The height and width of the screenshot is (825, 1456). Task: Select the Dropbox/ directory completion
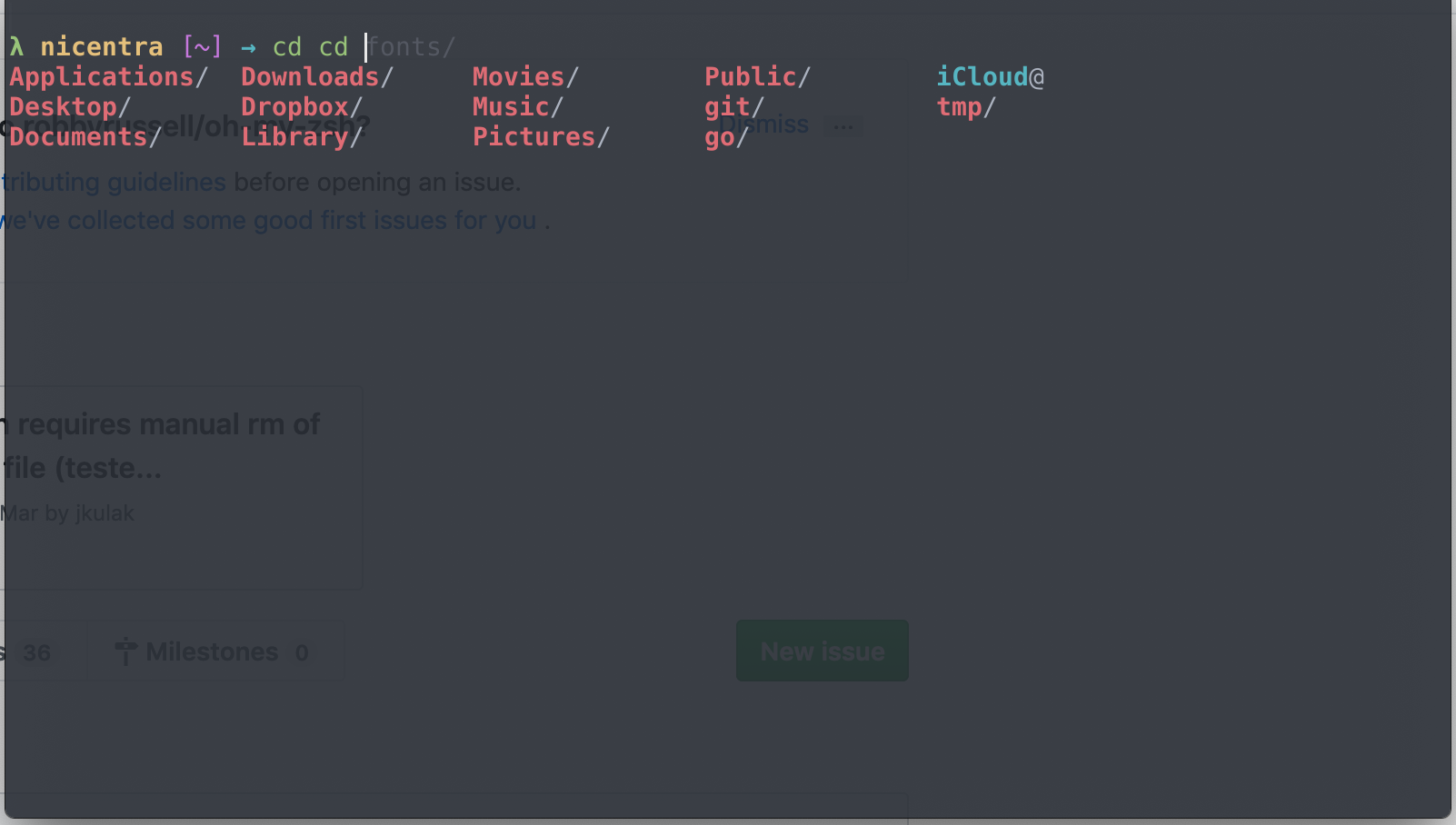pos(294,106)
